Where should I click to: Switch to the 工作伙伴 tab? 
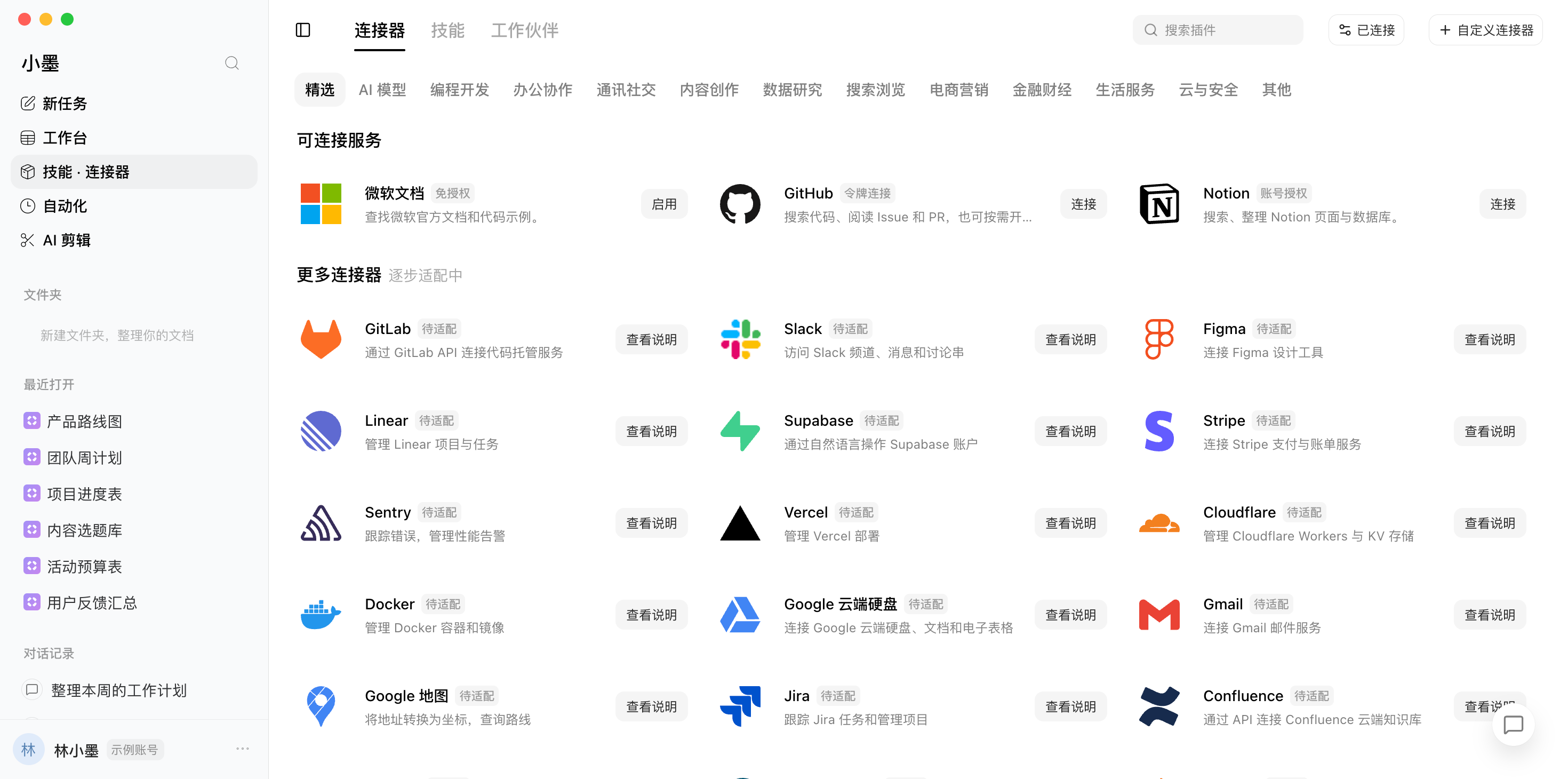525,30
